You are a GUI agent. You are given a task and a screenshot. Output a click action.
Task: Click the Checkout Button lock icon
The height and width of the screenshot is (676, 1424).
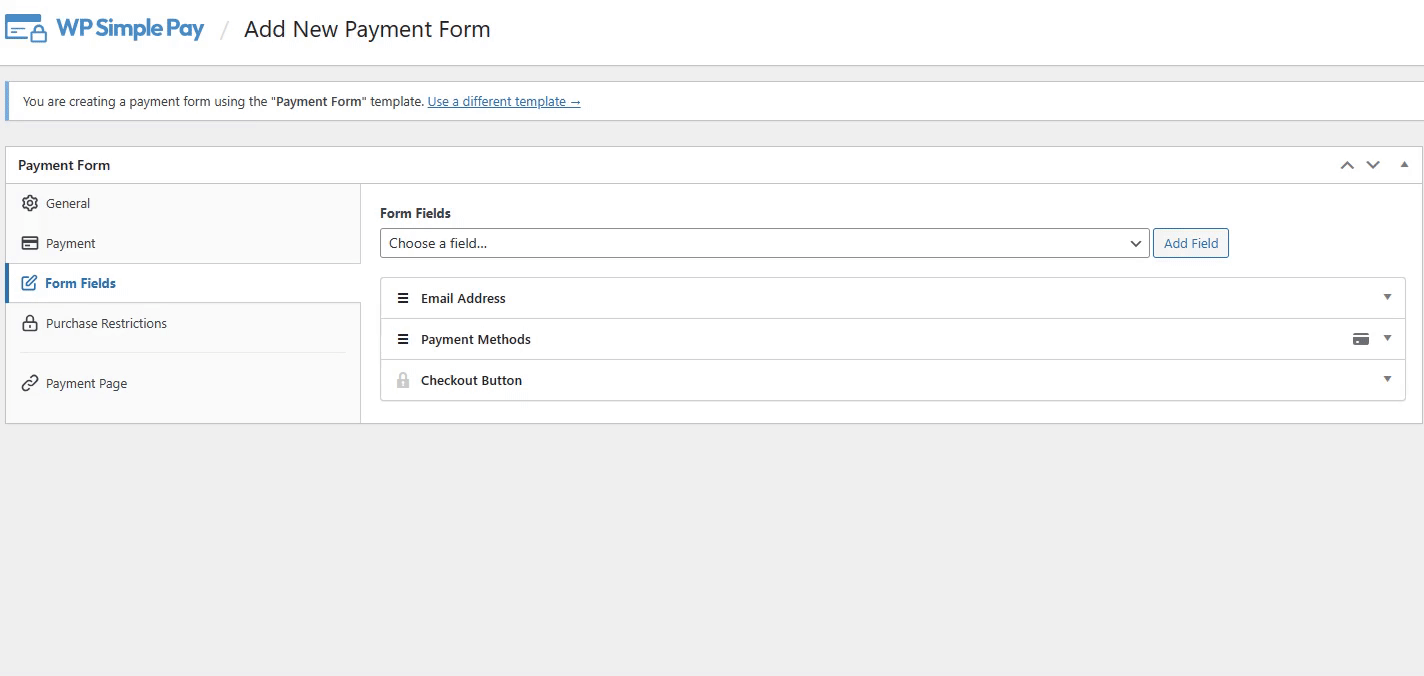click(x=403, y=380)
